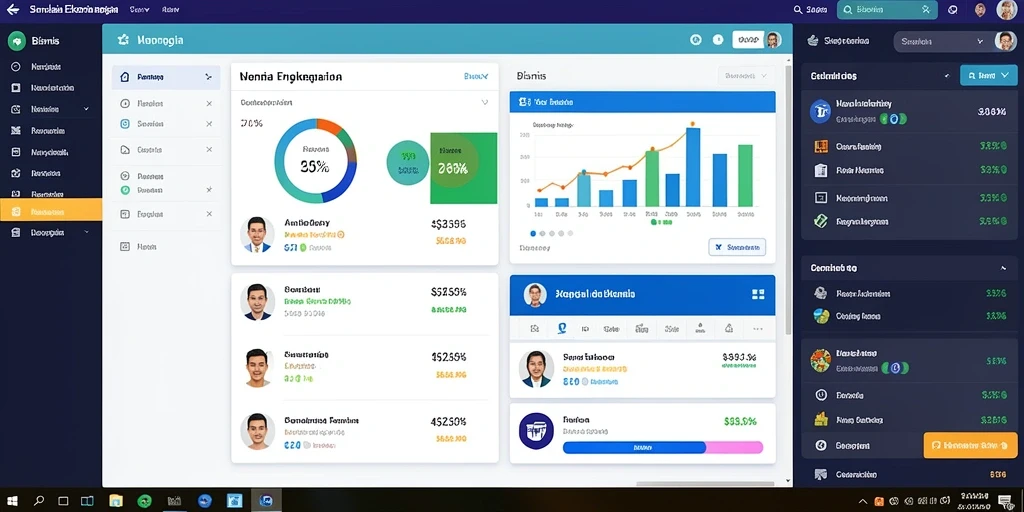Expand the chevron beside the third sidebar item
Image resolution: width=1024 pixels, height=512 pixels.
[x=86, y=109]
